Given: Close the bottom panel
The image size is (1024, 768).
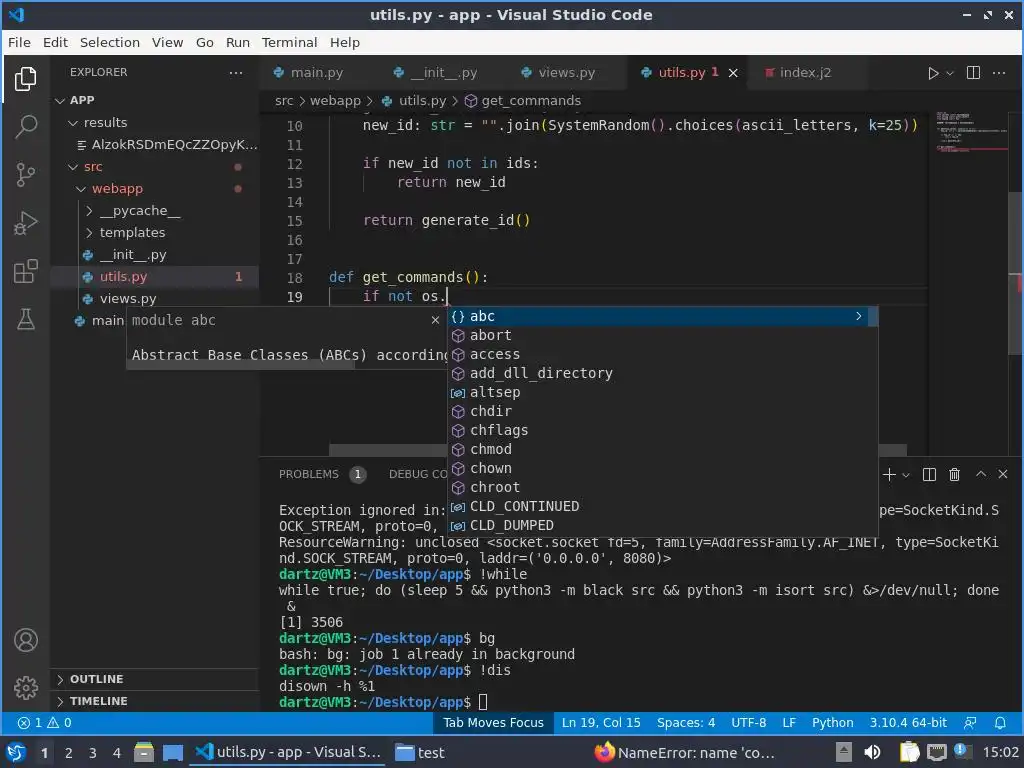Looking at the screenshot, I should click(x=1003, y=474).
